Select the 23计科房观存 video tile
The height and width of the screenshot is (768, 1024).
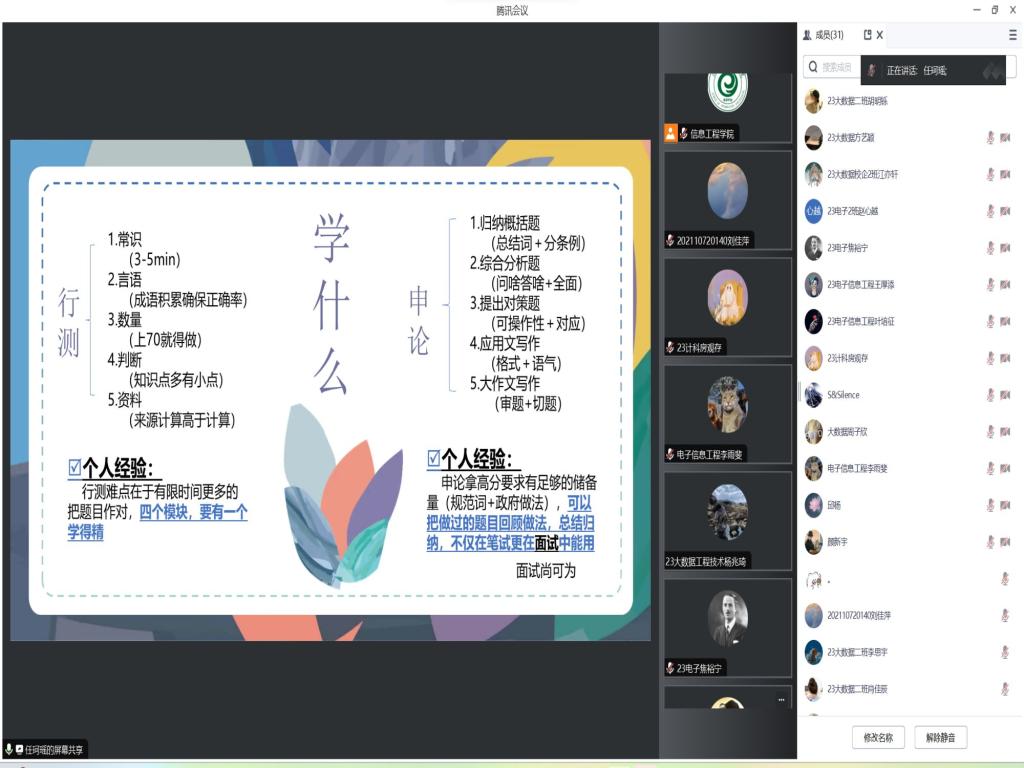click(x=727, y=305)
